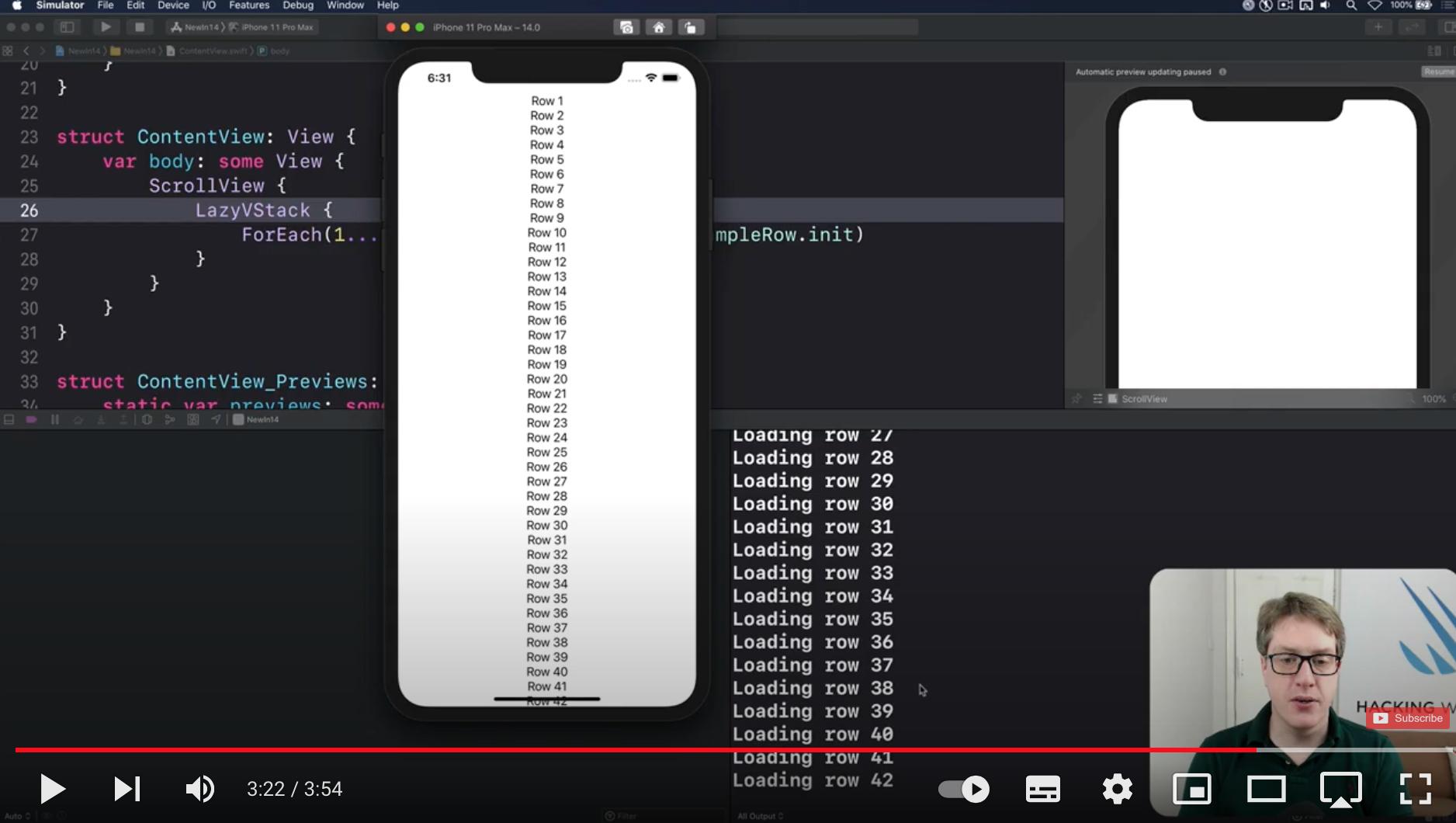Click the Wi-Fi icon in the menu bar

[x=1375, y=5]
